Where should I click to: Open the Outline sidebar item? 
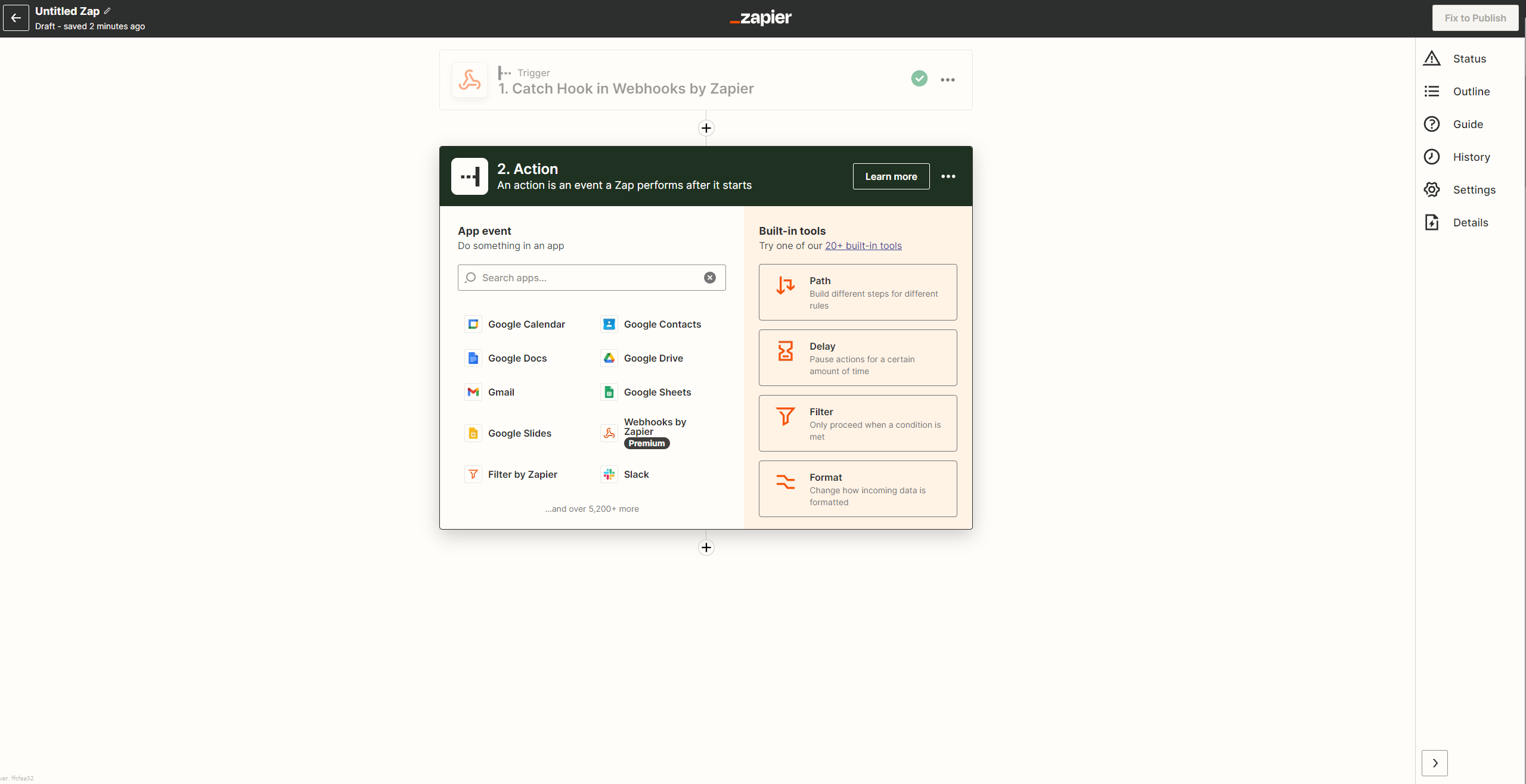point(1471,91)
